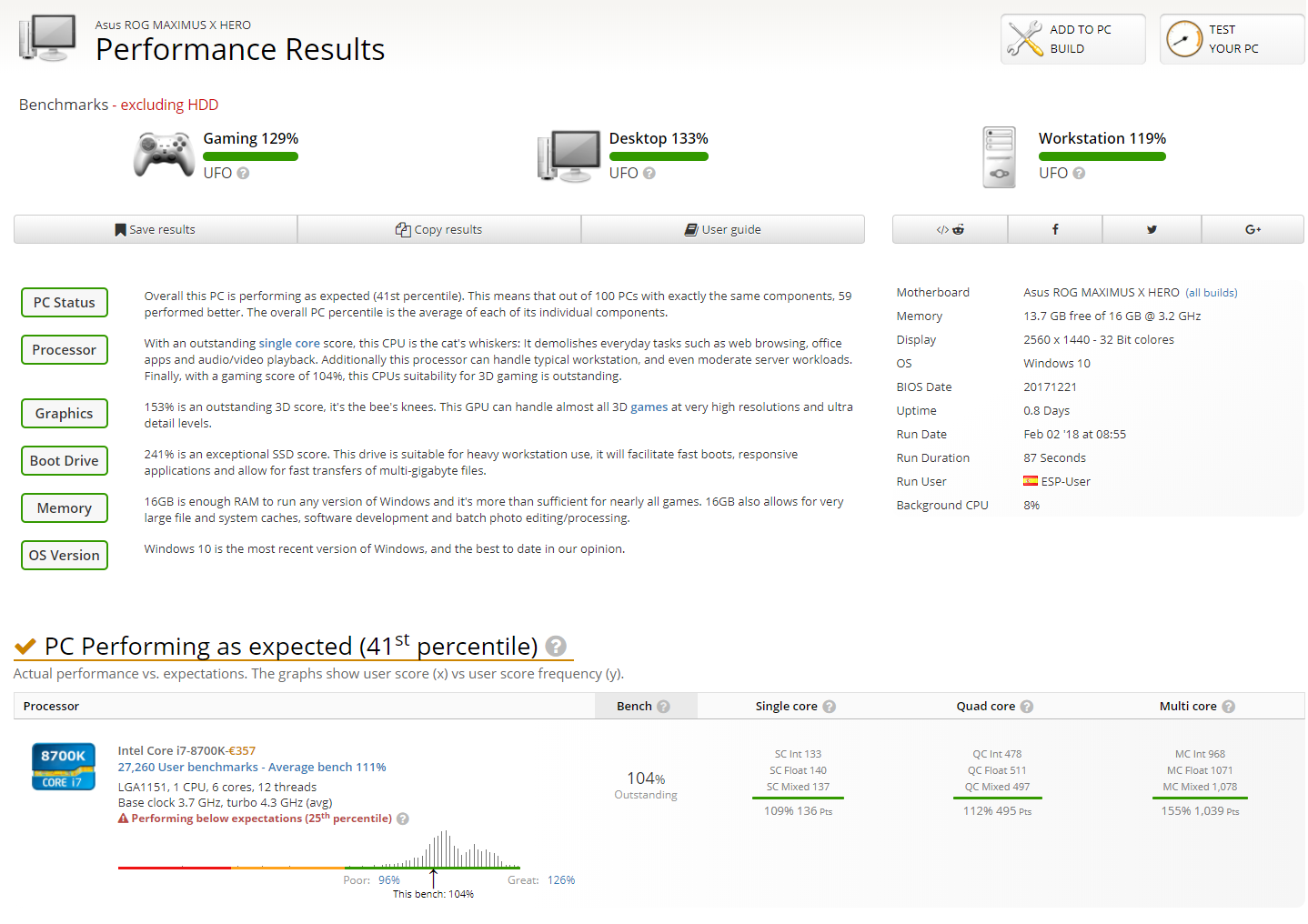Click the orange checkmark beside PC Performing
This screenshot has width=1308, height=924.
click(x=25, y=647)
